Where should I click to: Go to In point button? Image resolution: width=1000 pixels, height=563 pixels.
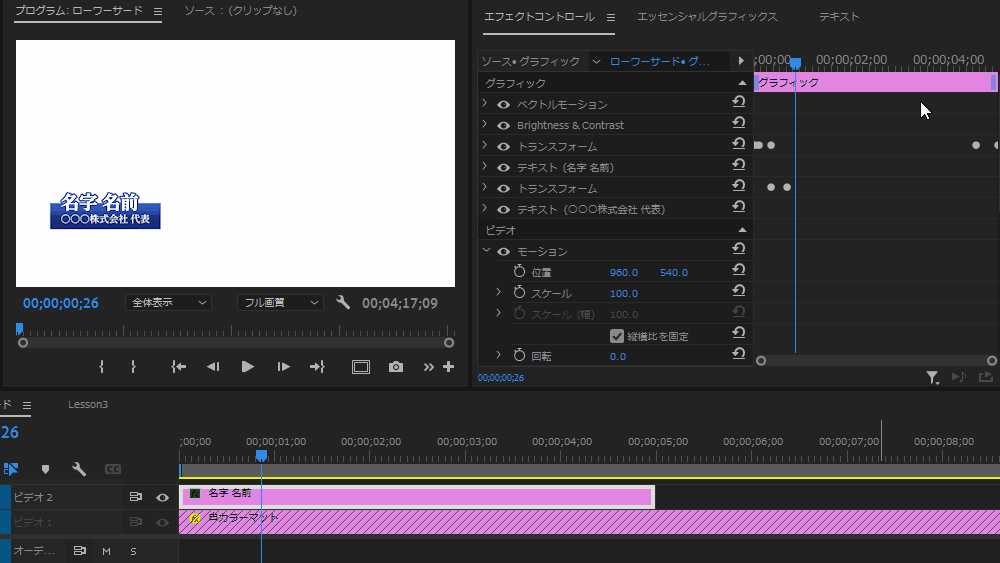coord(179,367)
